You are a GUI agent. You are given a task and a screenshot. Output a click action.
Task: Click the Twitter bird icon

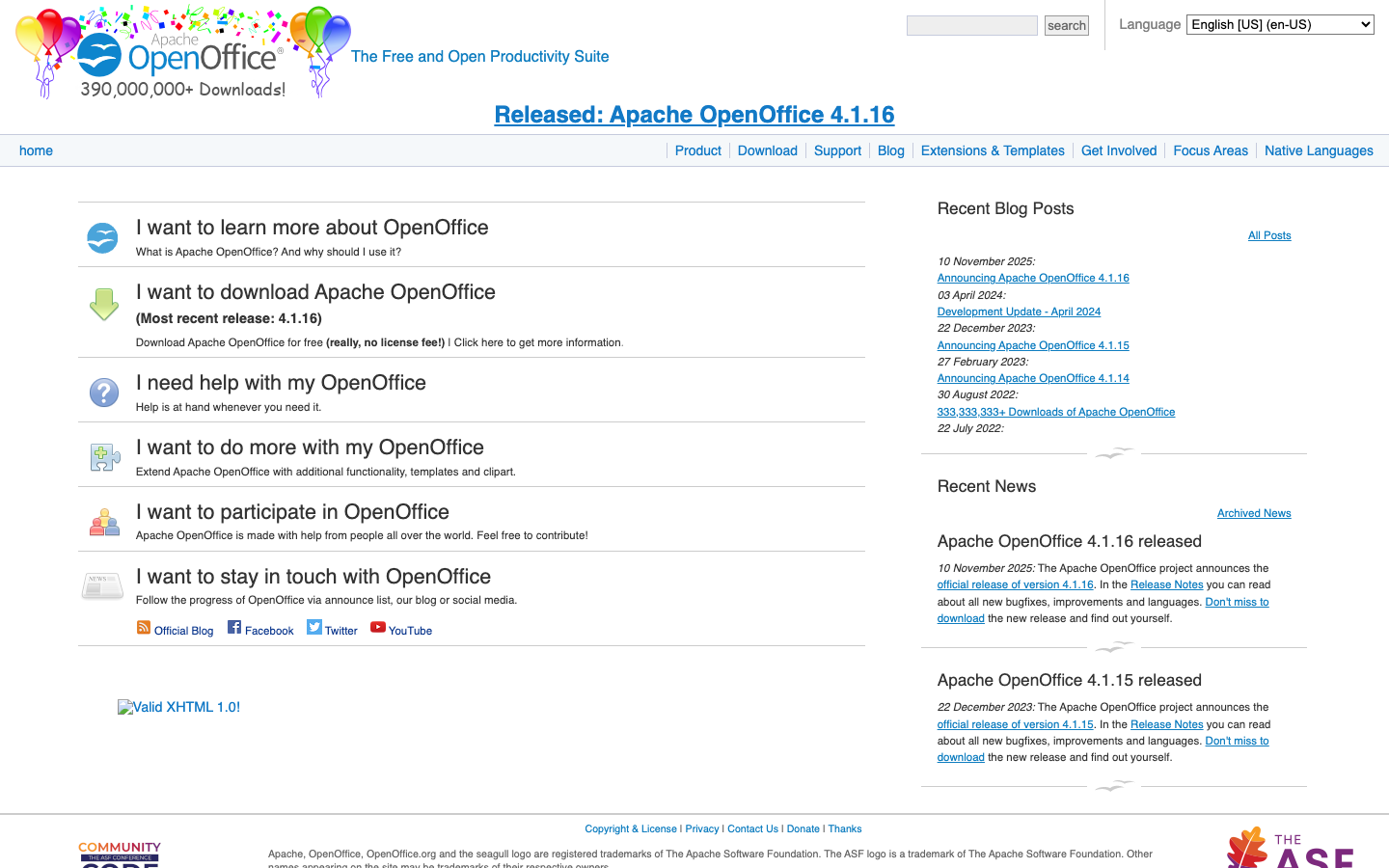coord(314,627)
